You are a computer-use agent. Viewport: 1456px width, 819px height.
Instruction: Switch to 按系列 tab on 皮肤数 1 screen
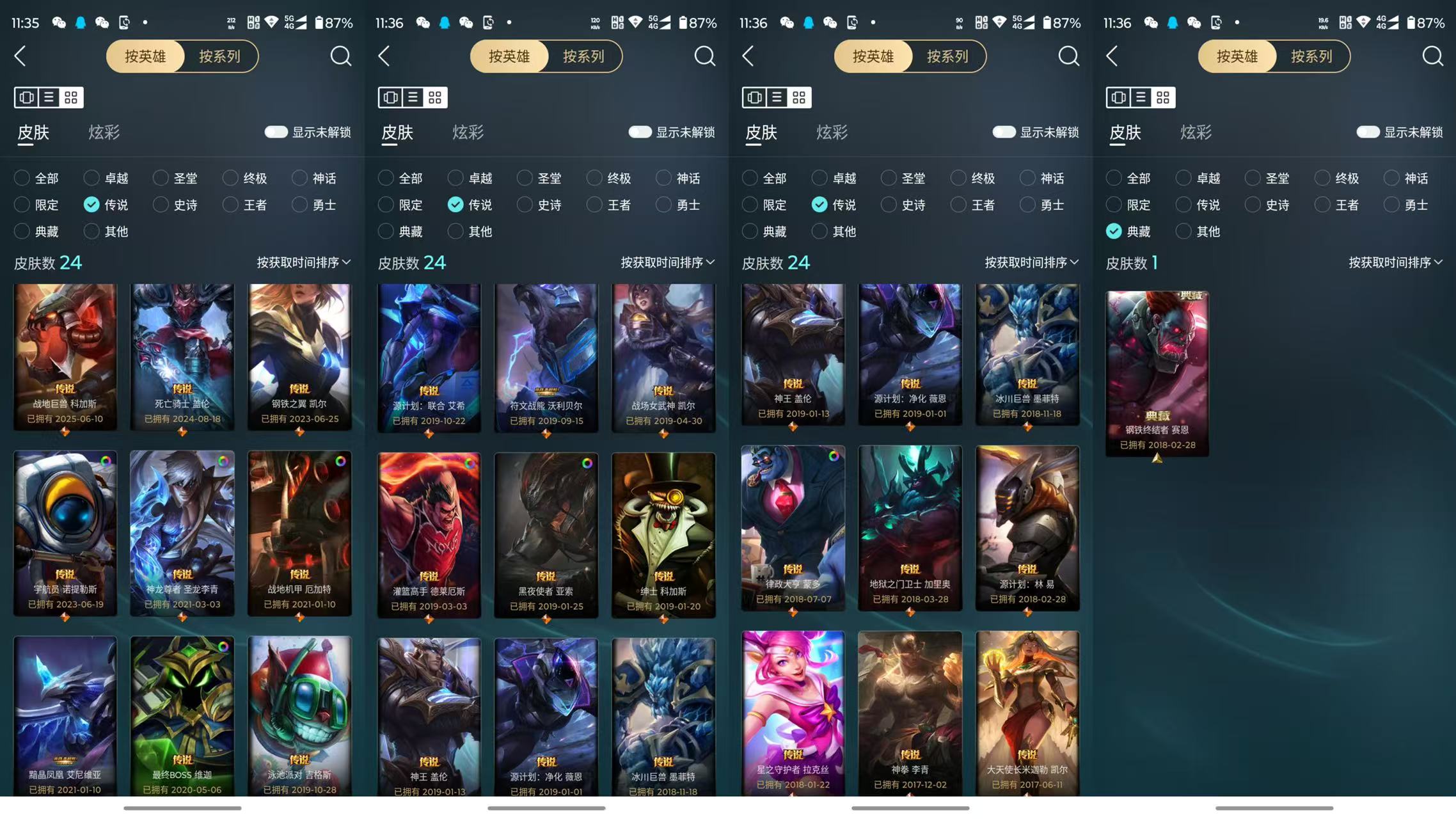coord(1311,56)
